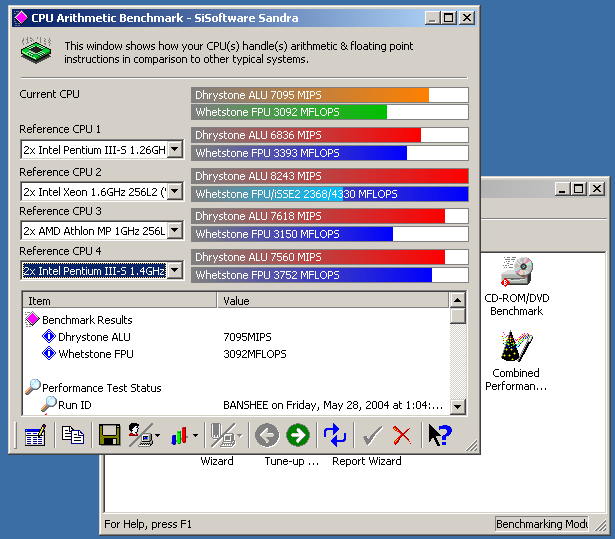
Task: Select the Dhrystone ALU result row
Action: tap(94, 337)
